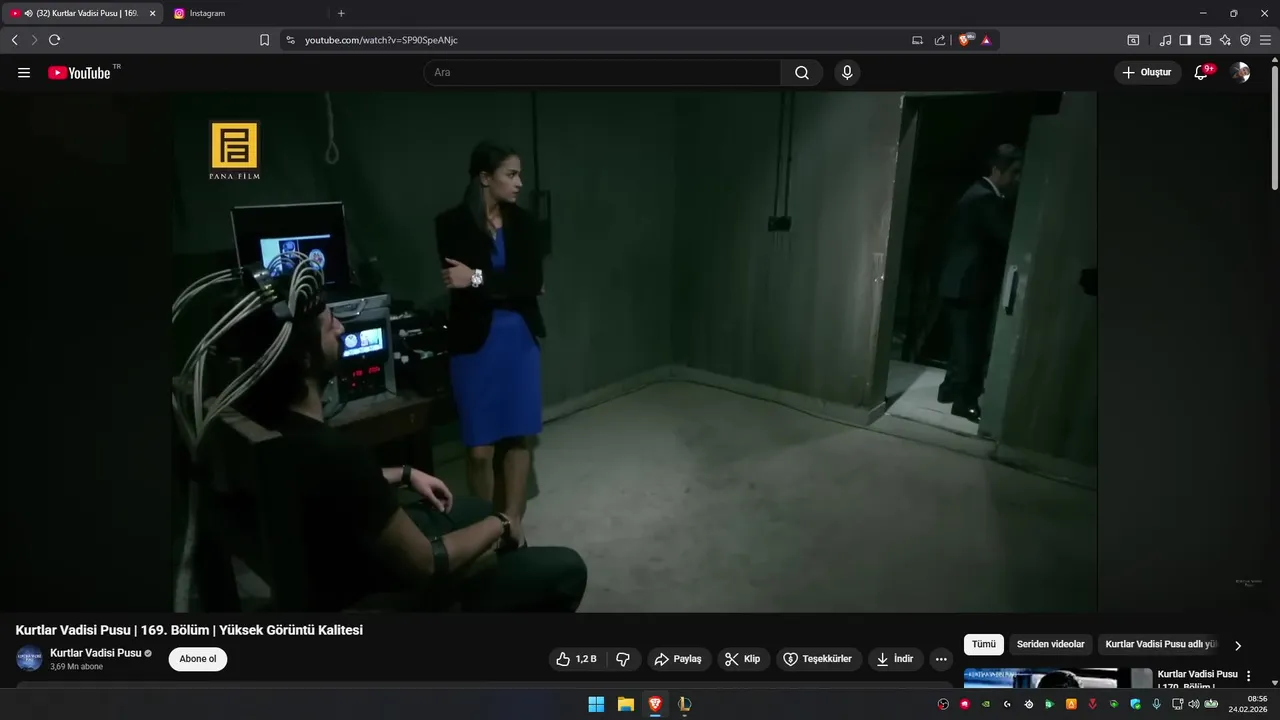Open Leo AI assistant icon
The width and height of the screenshot is (1280, 720).
click(1225, 40)
